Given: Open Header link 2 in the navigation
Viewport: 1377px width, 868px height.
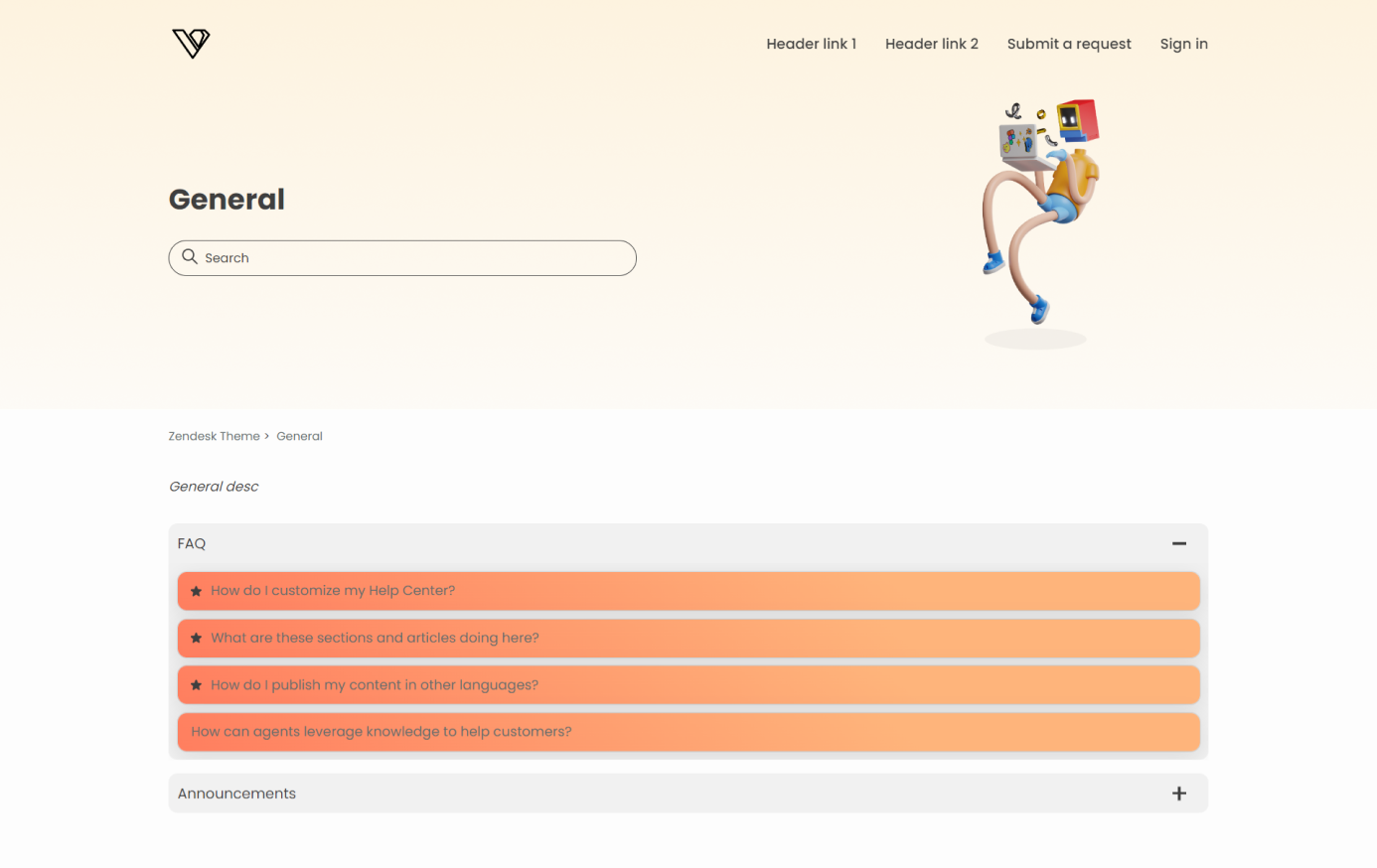Looking at the screenshot, I should pos(931,44).
